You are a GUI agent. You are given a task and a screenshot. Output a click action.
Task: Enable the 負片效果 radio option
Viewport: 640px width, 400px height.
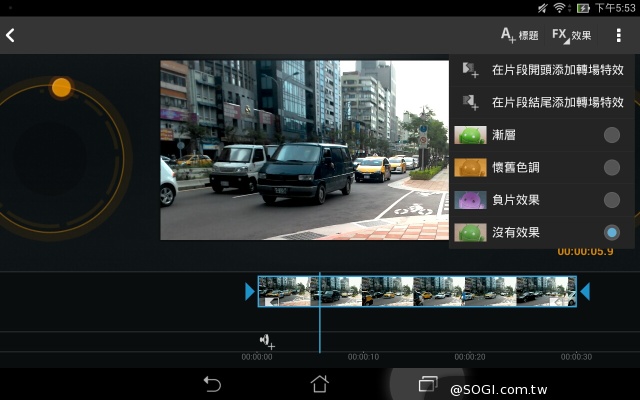coord(612,200)
